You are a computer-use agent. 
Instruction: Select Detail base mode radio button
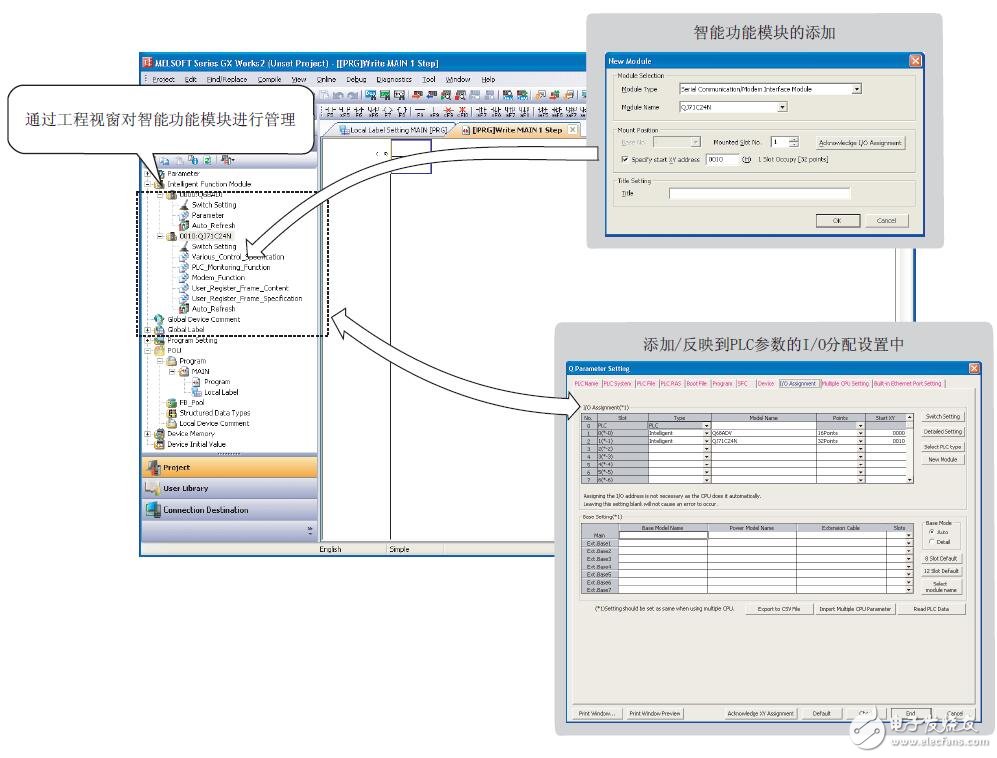[932, 542]
